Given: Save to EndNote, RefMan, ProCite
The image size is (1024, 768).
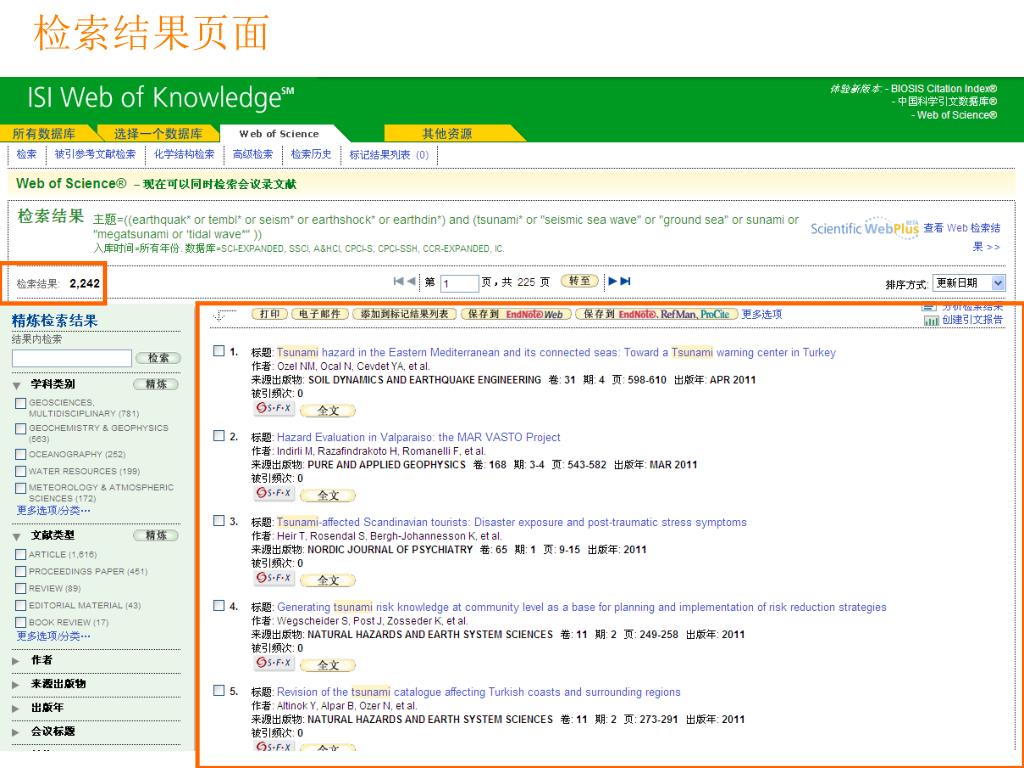Looking at the screenshot, I should click(x=656, y=314).
